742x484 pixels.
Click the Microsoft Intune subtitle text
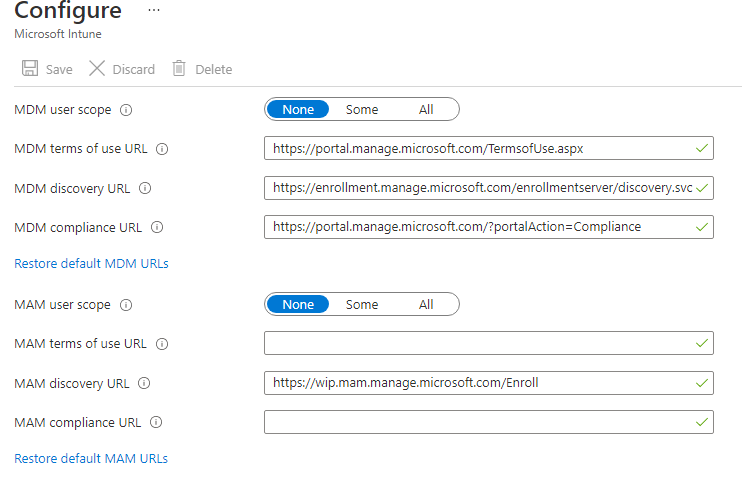(x=58, y=34)
